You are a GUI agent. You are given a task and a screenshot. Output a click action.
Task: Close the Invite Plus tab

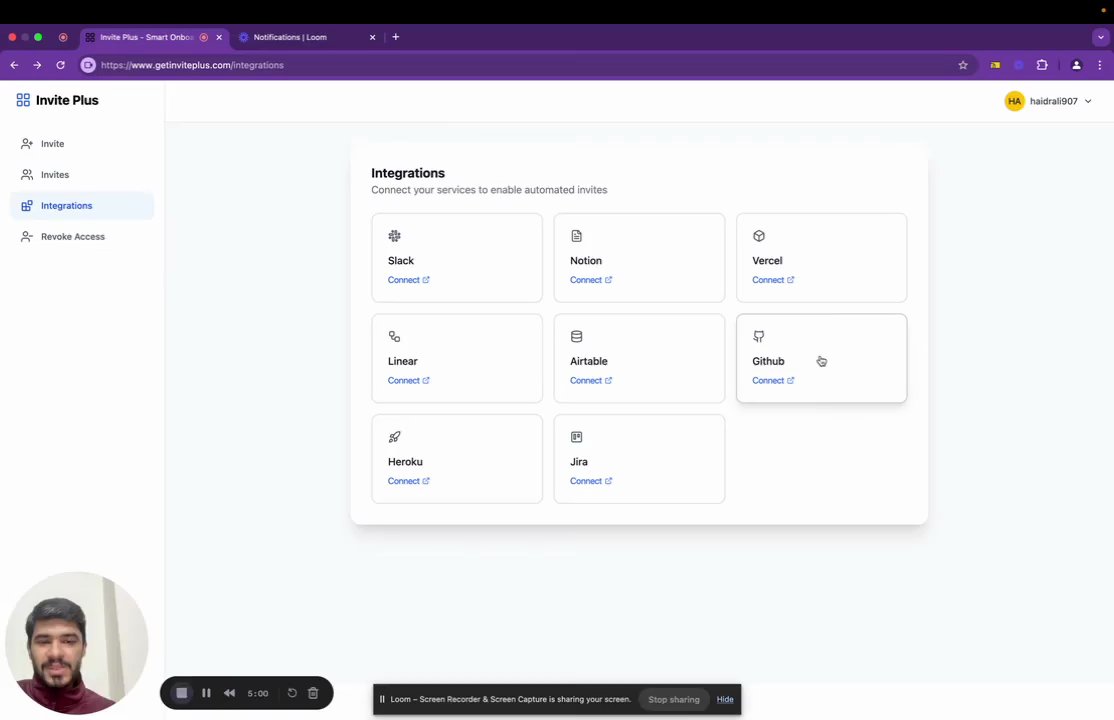tap(219, 37)
